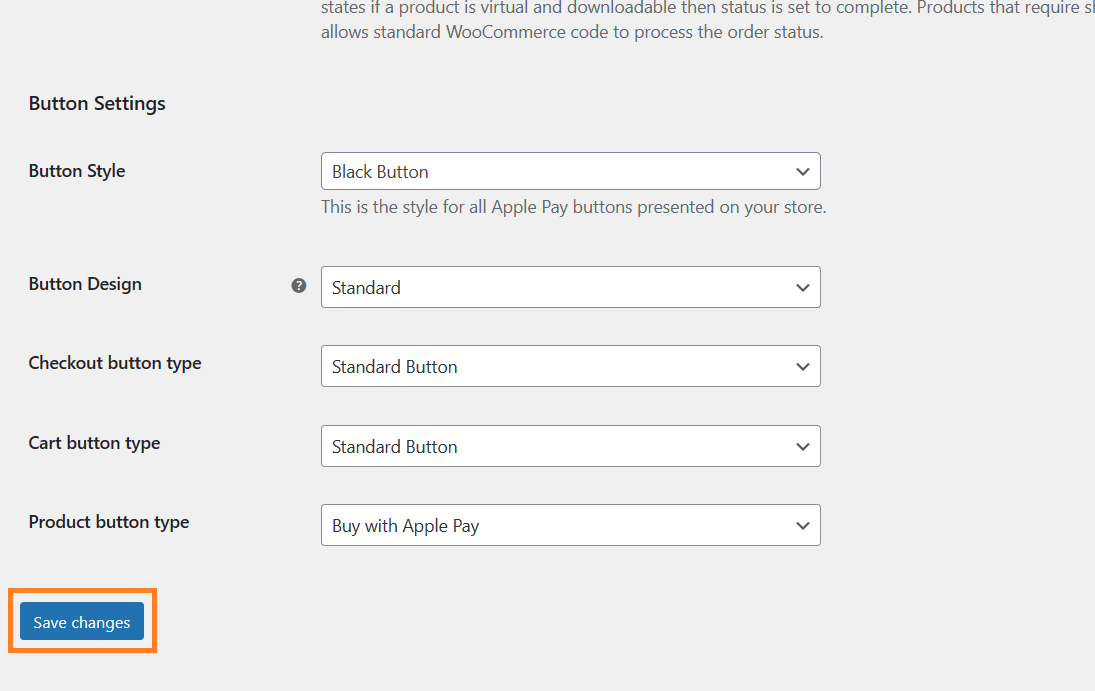Click the WooCommerce order status description paragraph
The width and height of the screenshot is (1095, 691).
[x=707, y=20]
